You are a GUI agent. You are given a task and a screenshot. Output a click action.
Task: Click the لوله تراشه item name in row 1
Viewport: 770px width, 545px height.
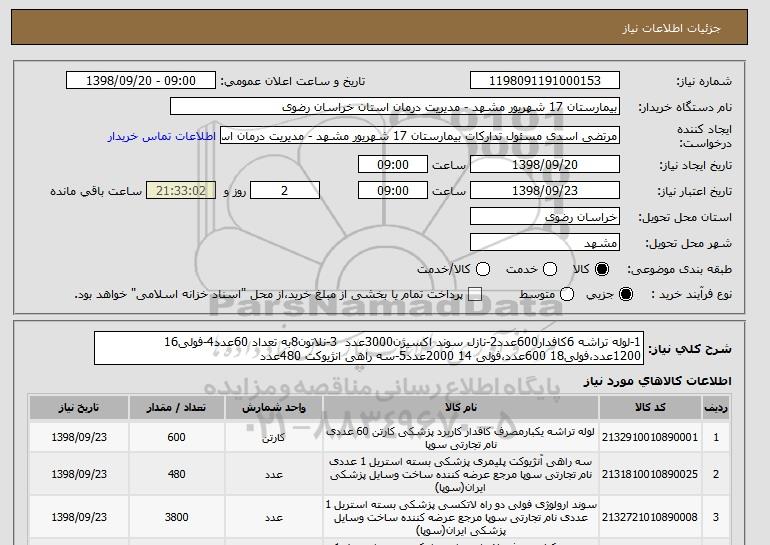coord(461,438)
